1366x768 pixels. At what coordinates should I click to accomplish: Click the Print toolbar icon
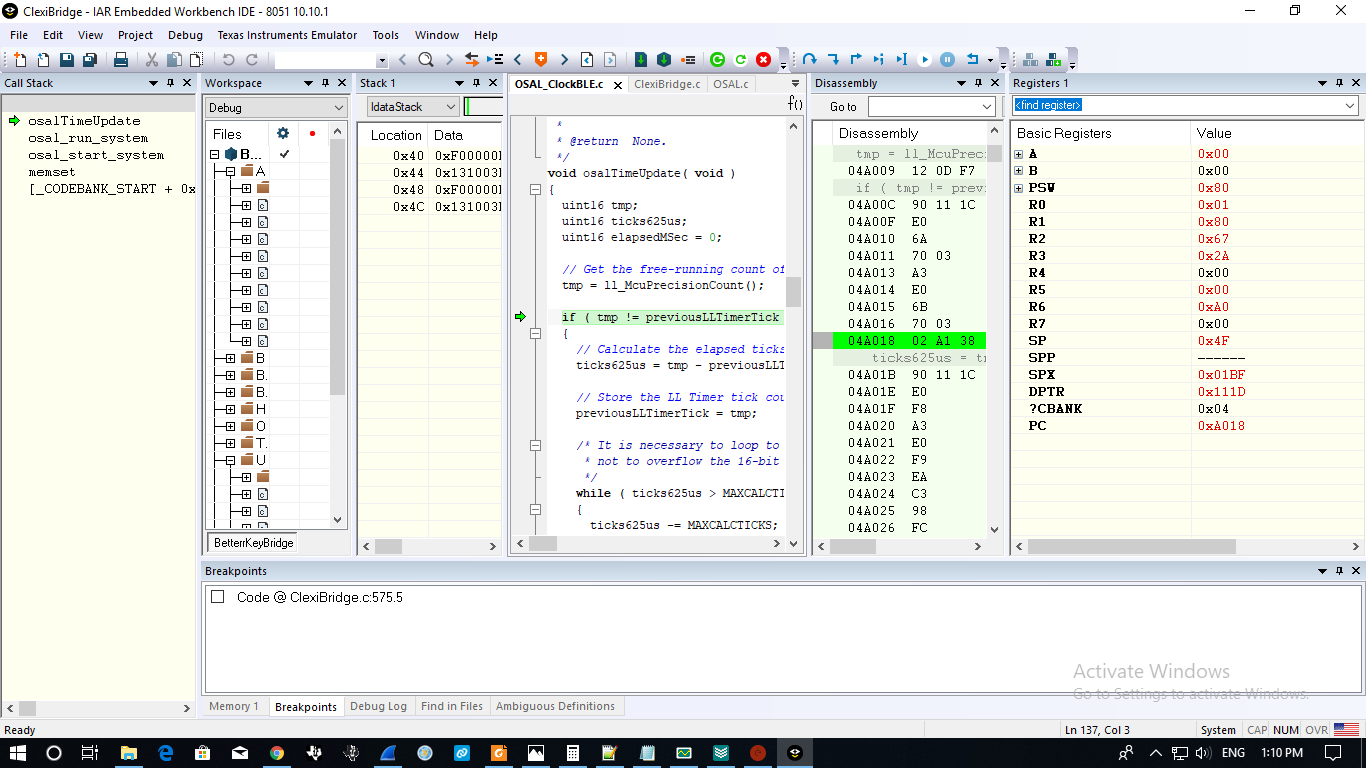pos(120,60)
